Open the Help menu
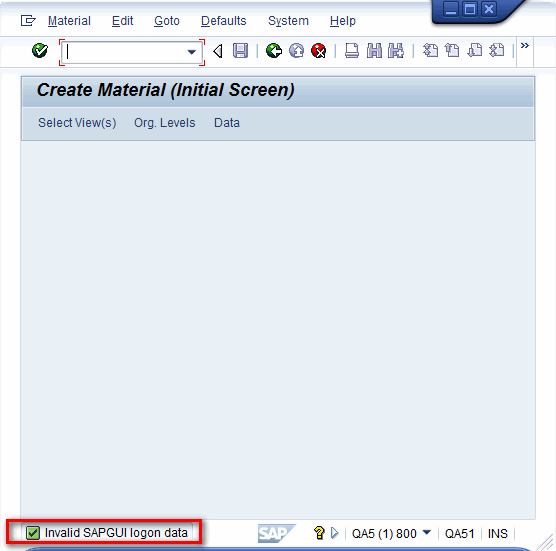Image resolution: width=556 pixels, height=551 pixels. 343,21
